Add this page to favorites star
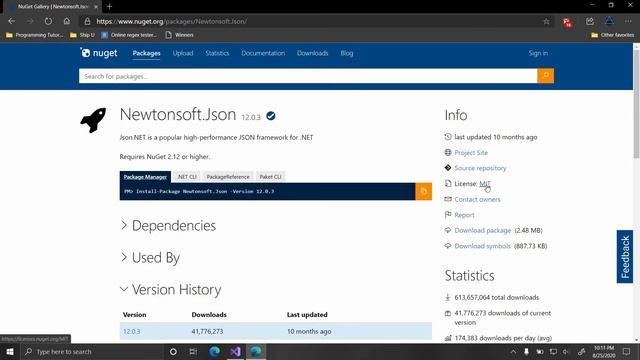The image size is (640, 360). (546, 22)
